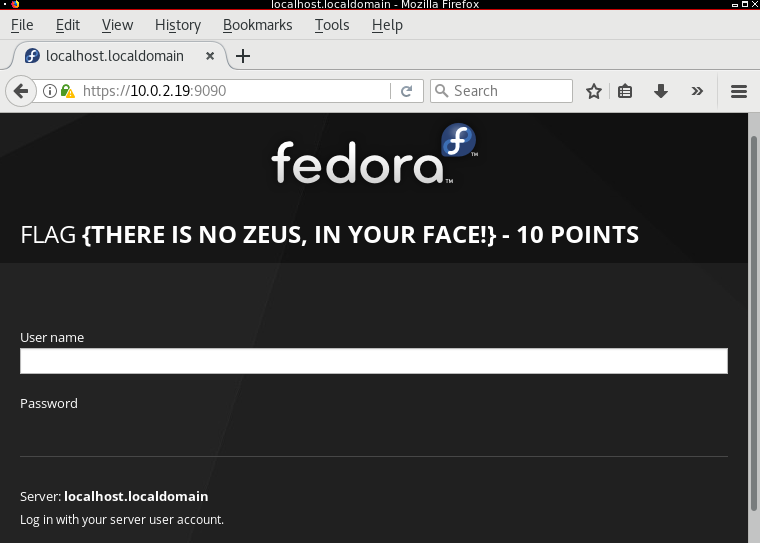The width and height of the screenshot is (760, 543).
Task: Open the Firefox hamburger menu
Action: 739,91
